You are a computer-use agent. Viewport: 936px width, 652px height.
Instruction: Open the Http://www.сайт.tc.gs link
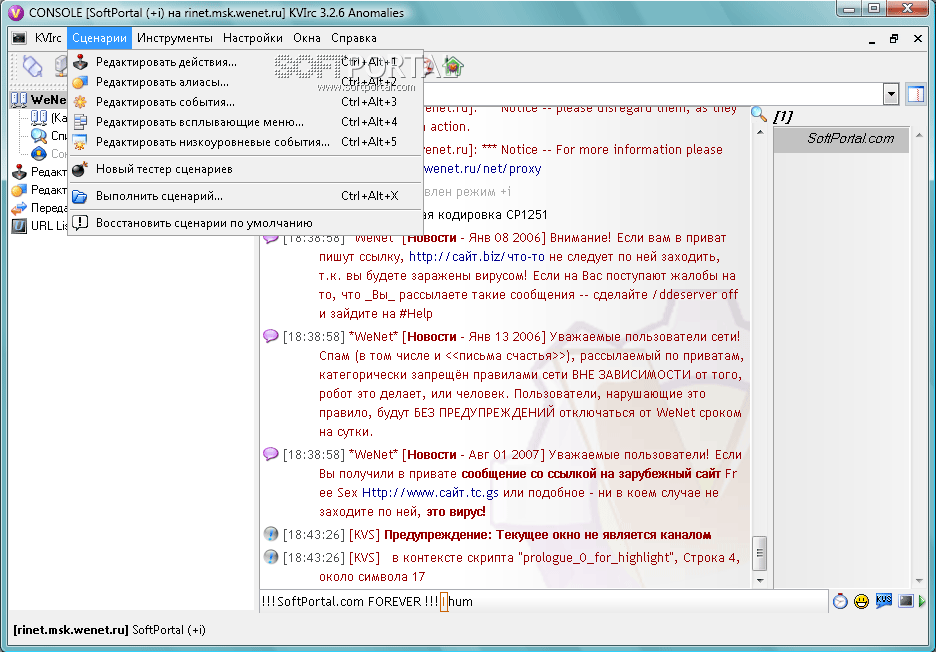tap(430, 493)
